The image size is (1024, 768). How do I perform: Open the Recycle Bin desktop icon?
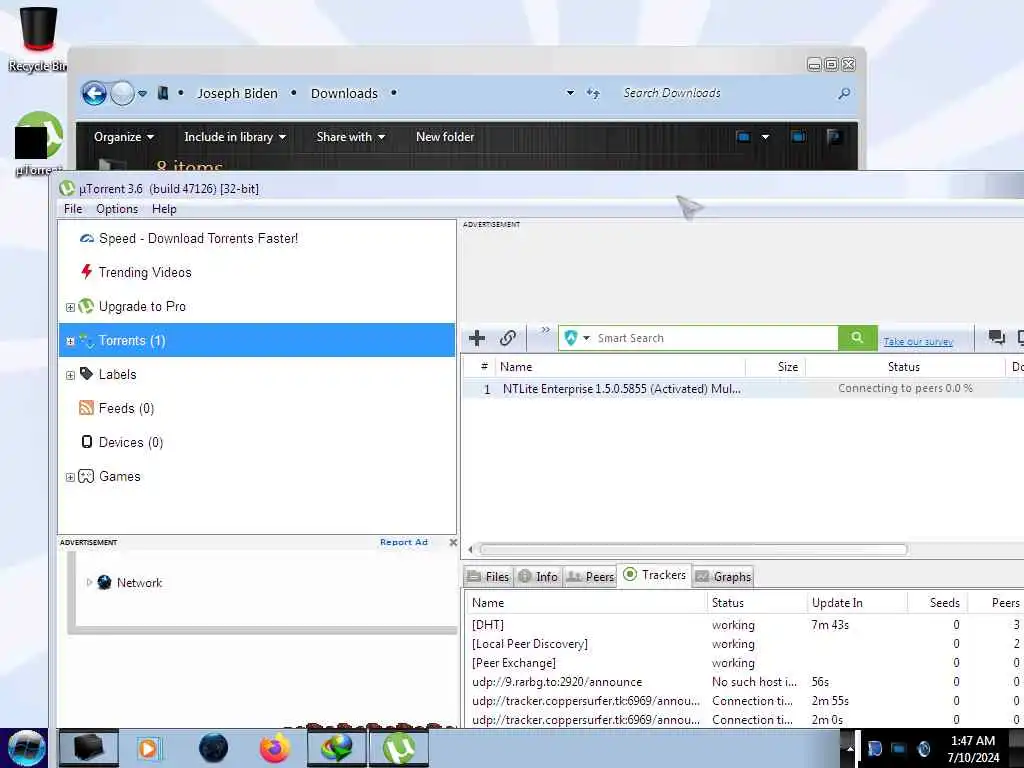(38, 38)
